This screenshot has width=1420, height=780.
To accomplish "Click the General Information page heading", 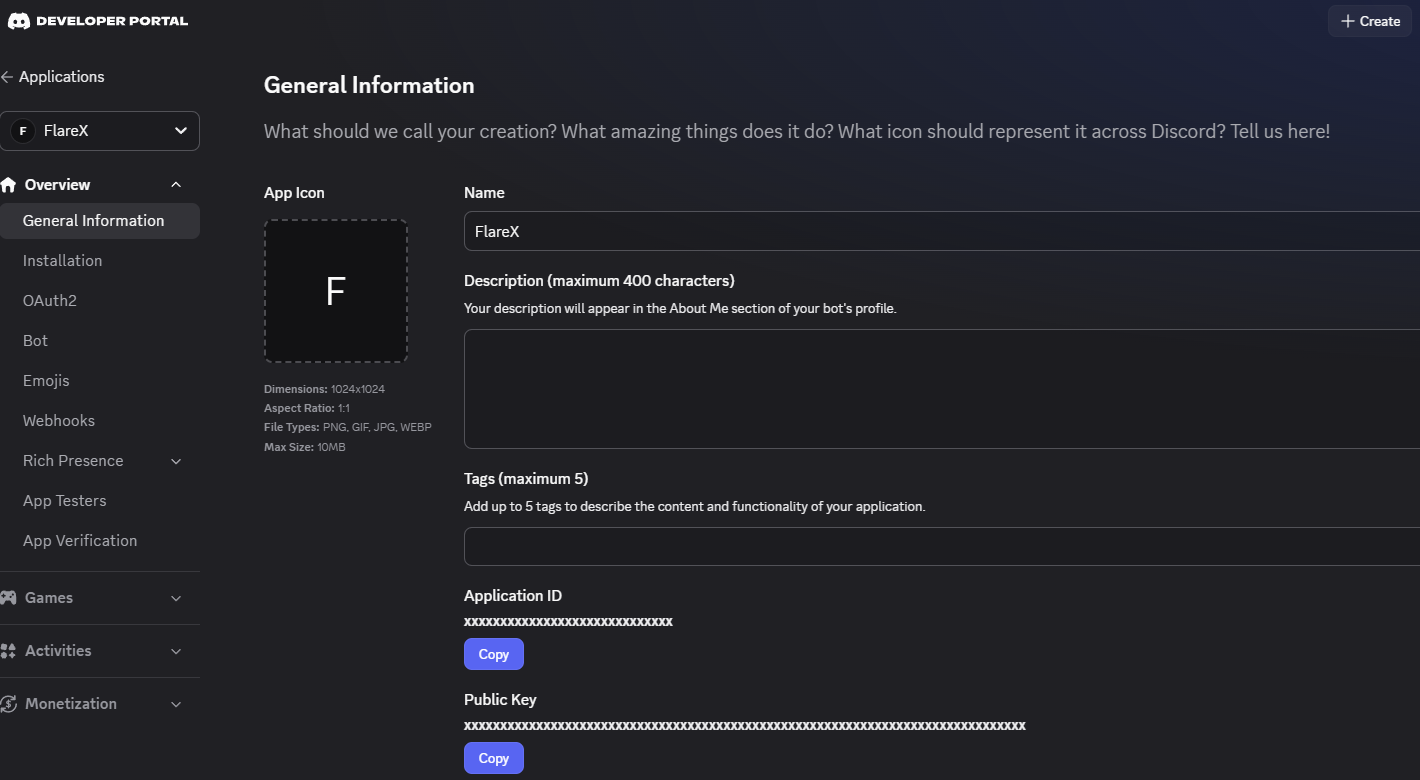I will click(x=369, y=85).
